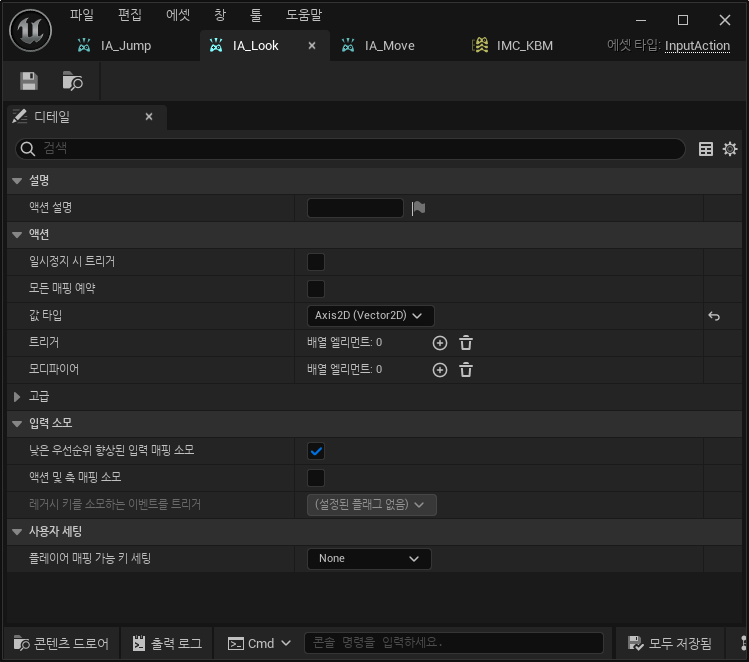The image size is (749, 662).
Task: Open the 설정된 플래그 없음 dropdown
Action: click(x=371, y=505)
